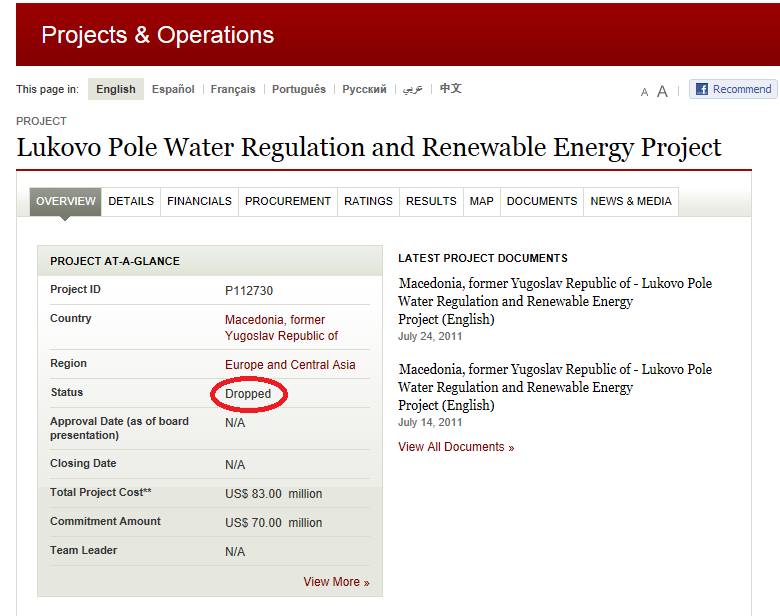Open the News & Media tab
The height and width of the screenshot is (616, 780).
(630, 201)
